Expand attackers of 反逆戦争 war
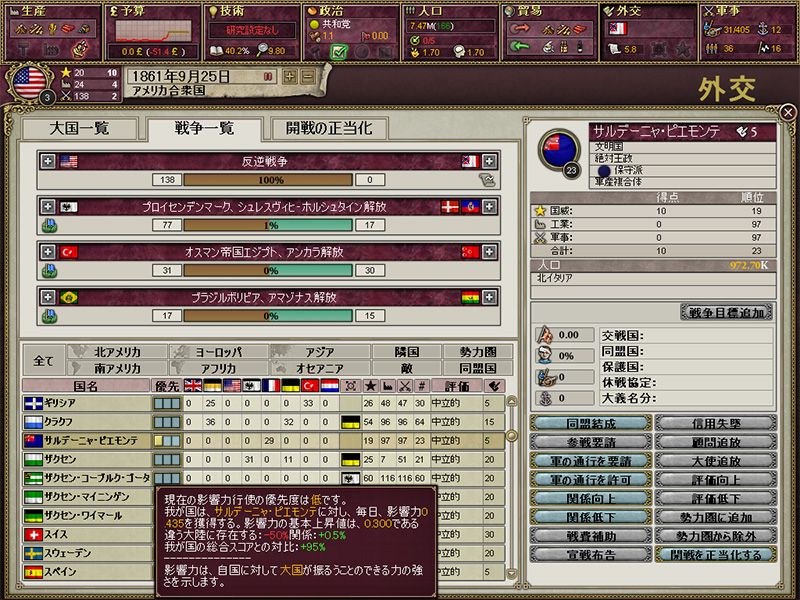Image resolution: width=800 pixels, height=600 pixels. point(47,161)
